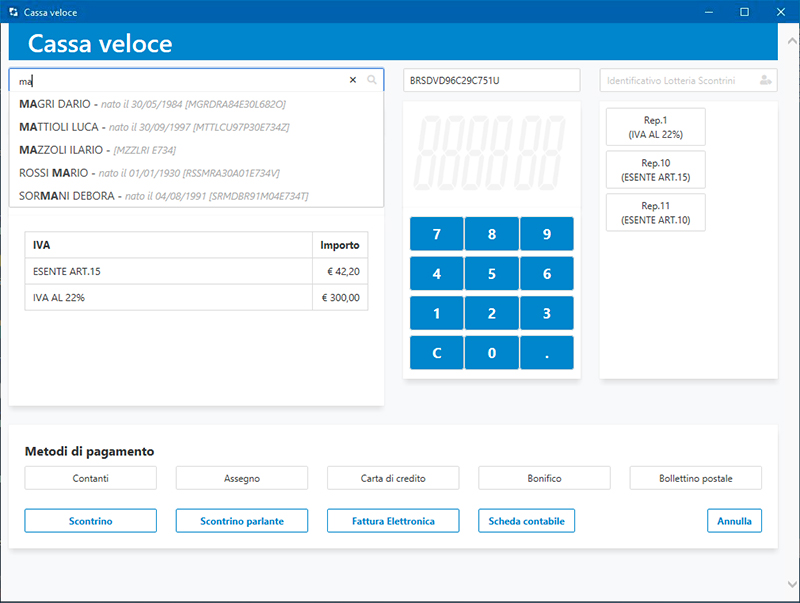This screenshot has height=603, width=800.
Task: Tap the decimal point key
Action: click(x=546, y=353)
